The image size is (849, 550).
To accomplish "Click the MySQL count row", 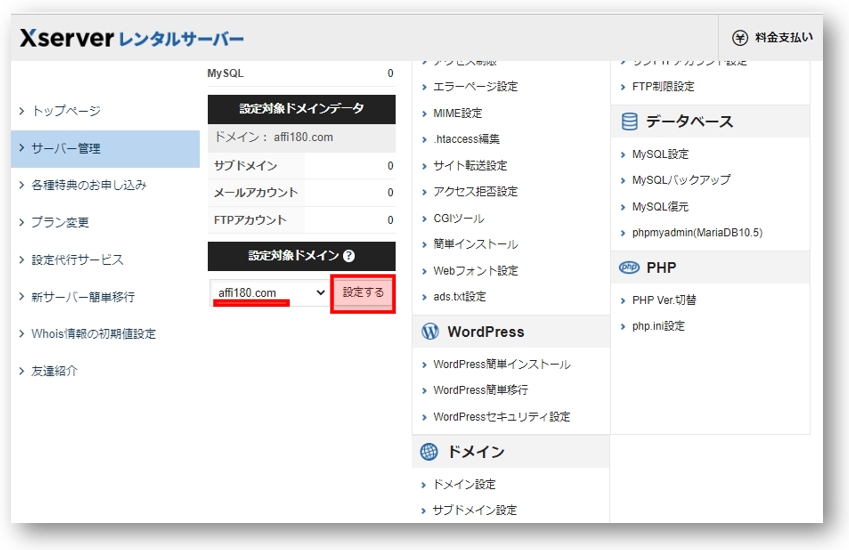I will pos(302,74).
